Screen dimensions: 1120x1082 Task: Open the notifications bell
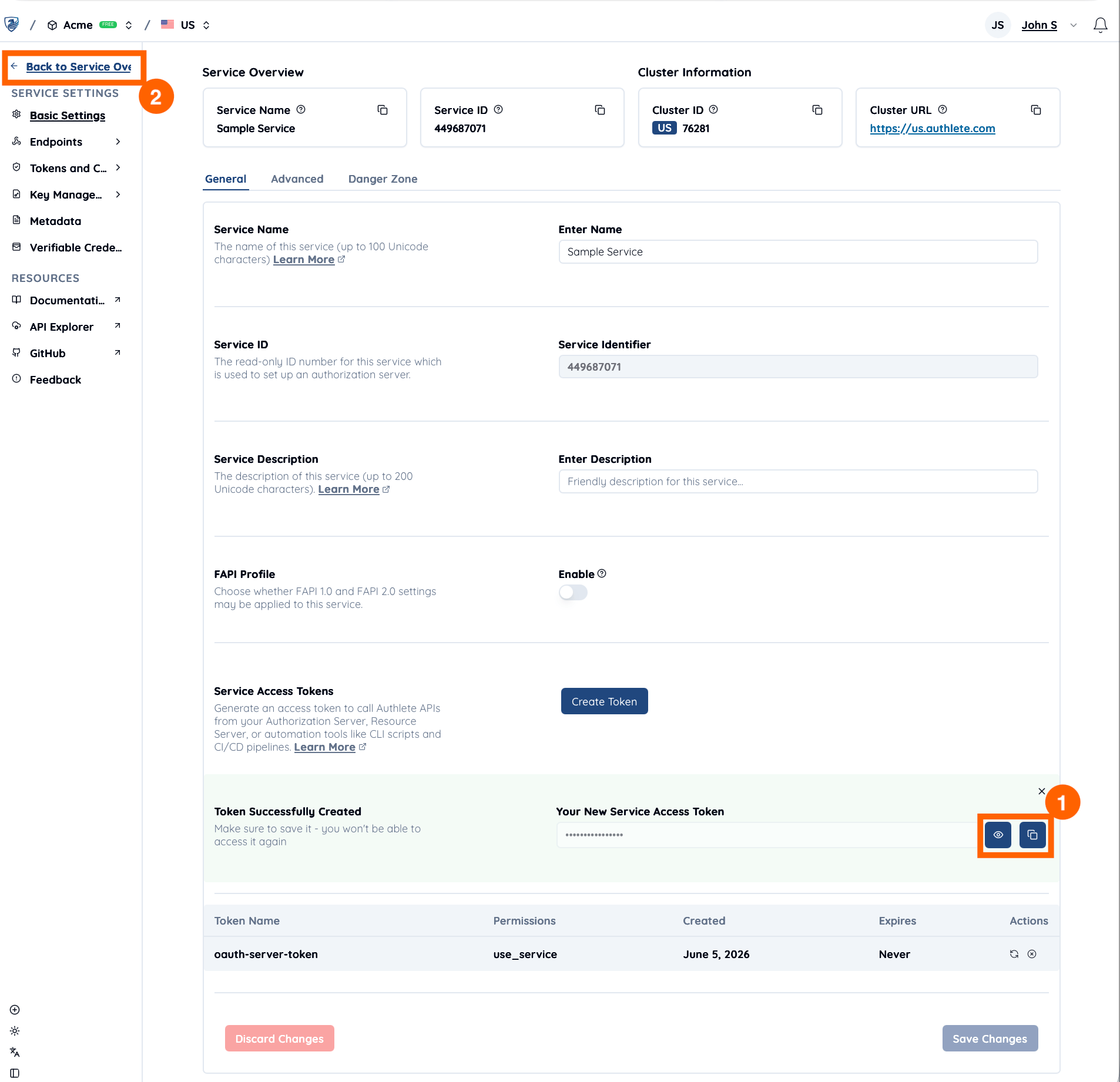click(x=1100, y=25)
